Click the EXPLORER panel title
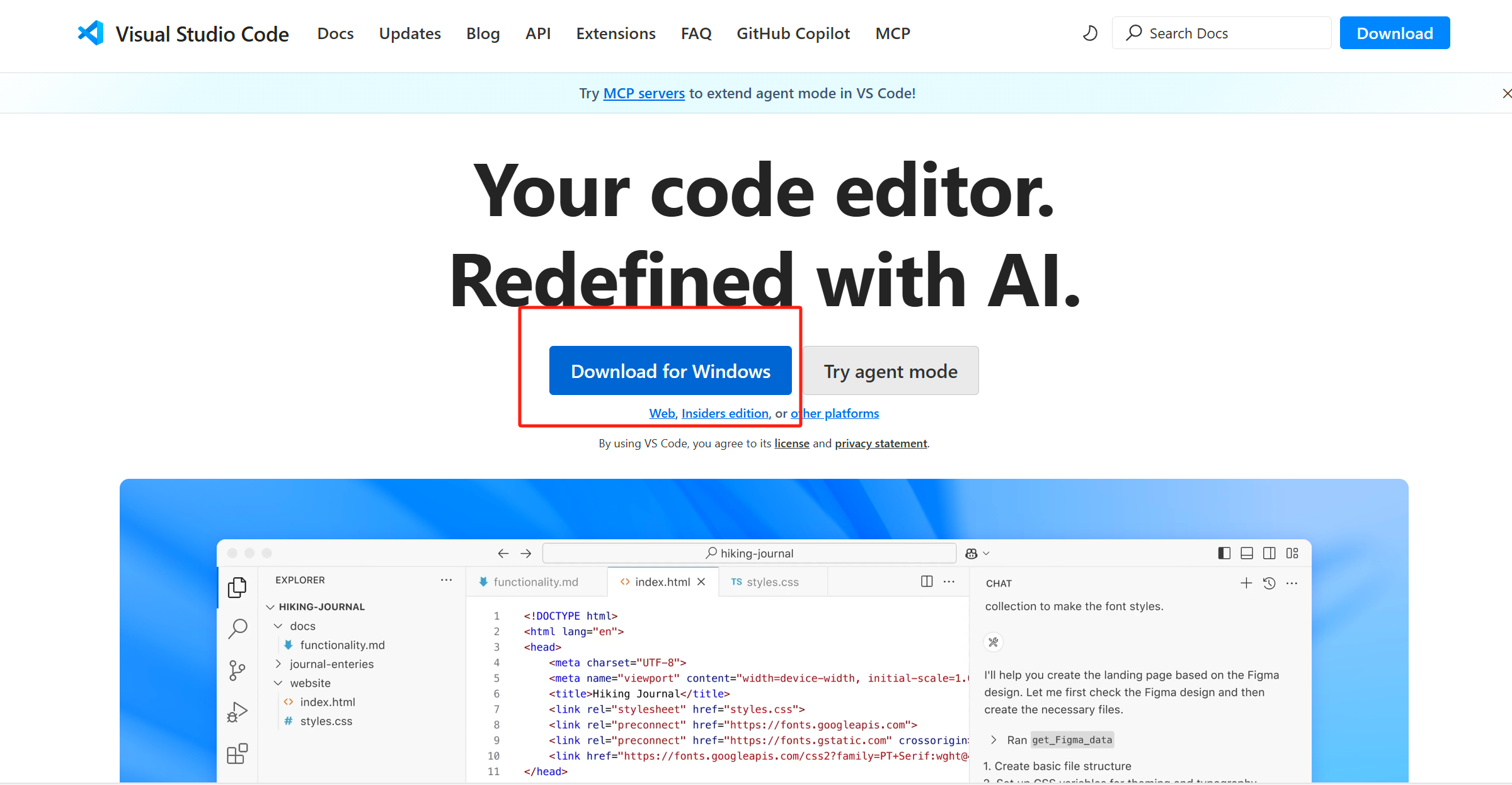 click(x=300, y=580)
